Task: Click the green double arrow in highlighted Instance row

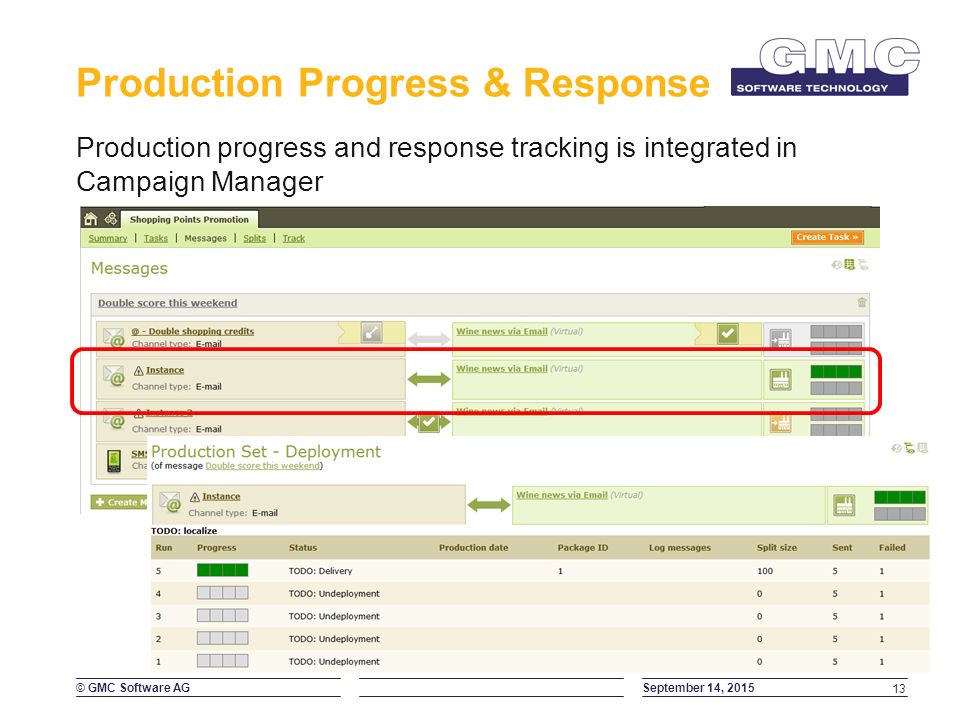Action: pos(429,380)
